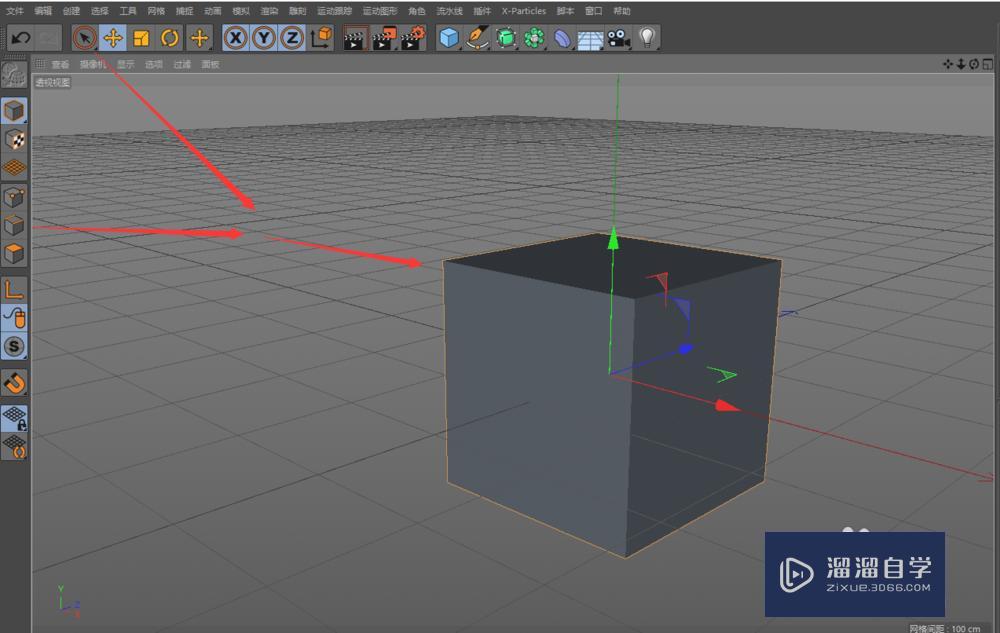The height and width of the screenshot is (633, 1000).
Task: Toggle the Z axis lock
Action: tap(292, 38)
